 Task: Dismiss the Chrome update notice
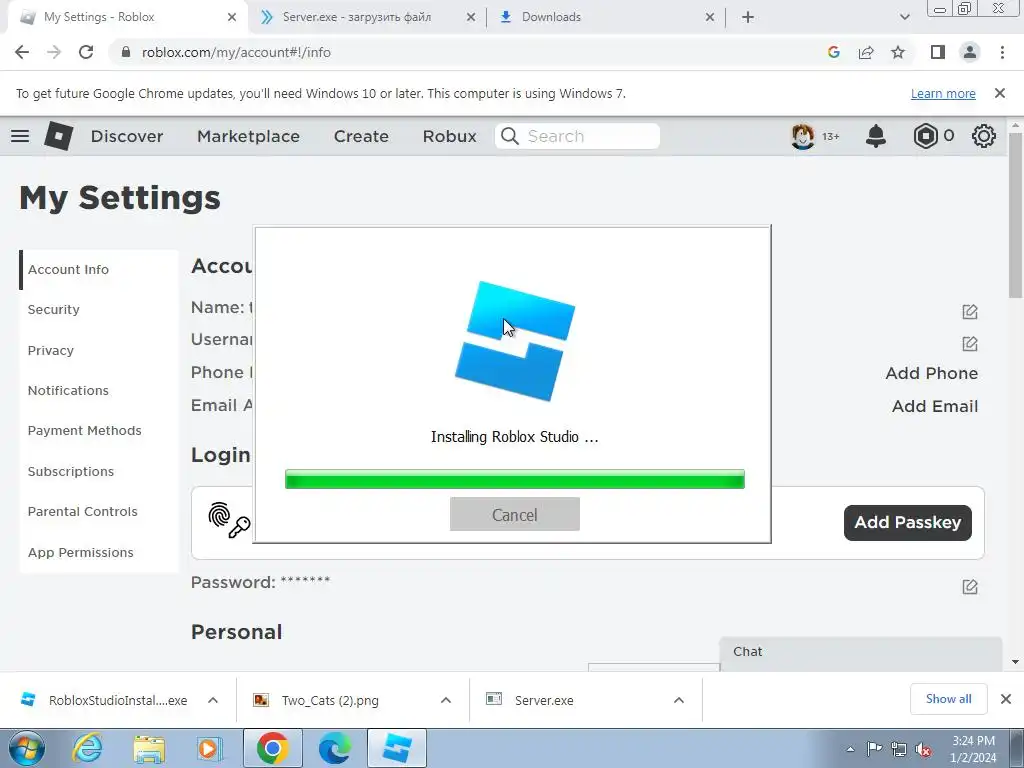coord(1000,93)
